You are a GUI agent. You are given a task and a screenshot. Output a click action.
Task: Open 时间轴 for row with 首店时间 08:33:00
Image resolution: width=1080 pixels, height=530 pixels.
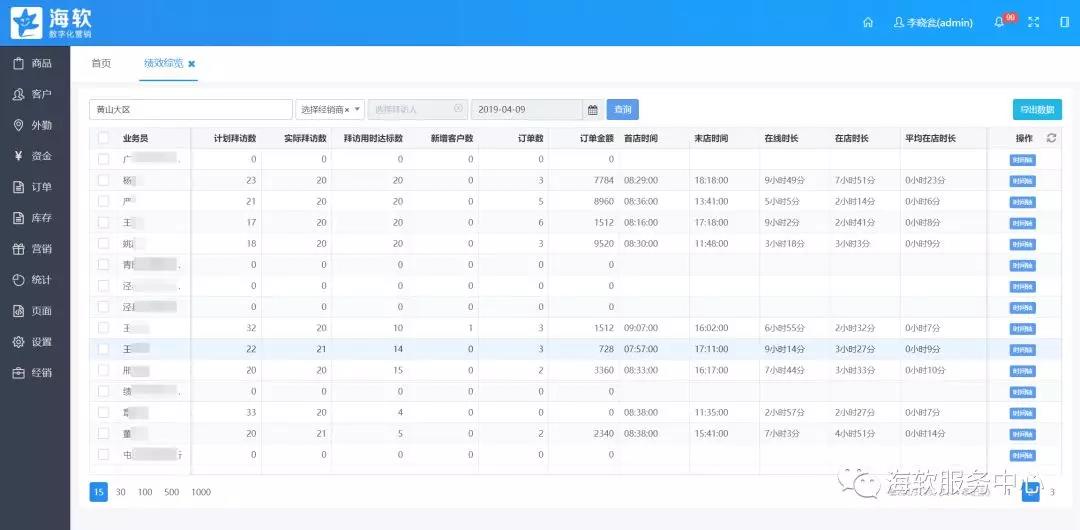point(1023,371)
